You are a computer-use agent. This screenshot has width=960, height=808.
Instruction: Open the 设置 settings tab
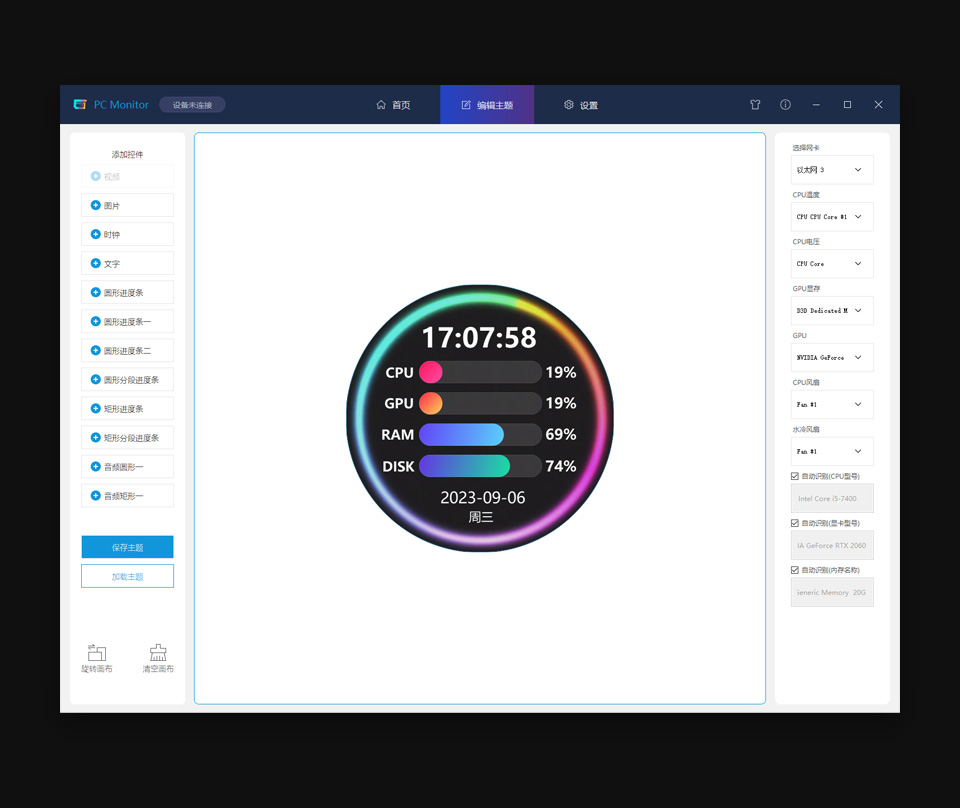coord(581,105)
